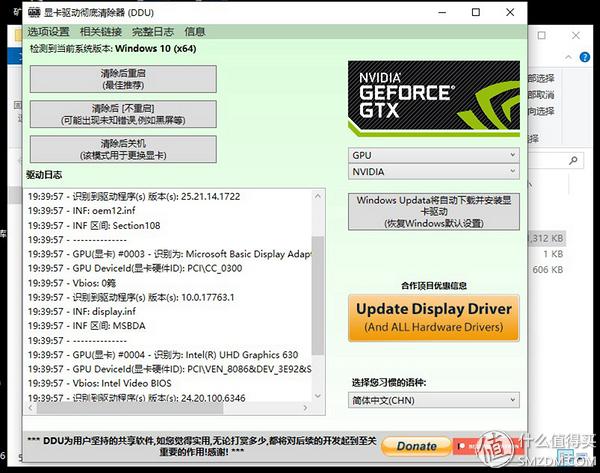Close the background Explorer window

point(576,36)
